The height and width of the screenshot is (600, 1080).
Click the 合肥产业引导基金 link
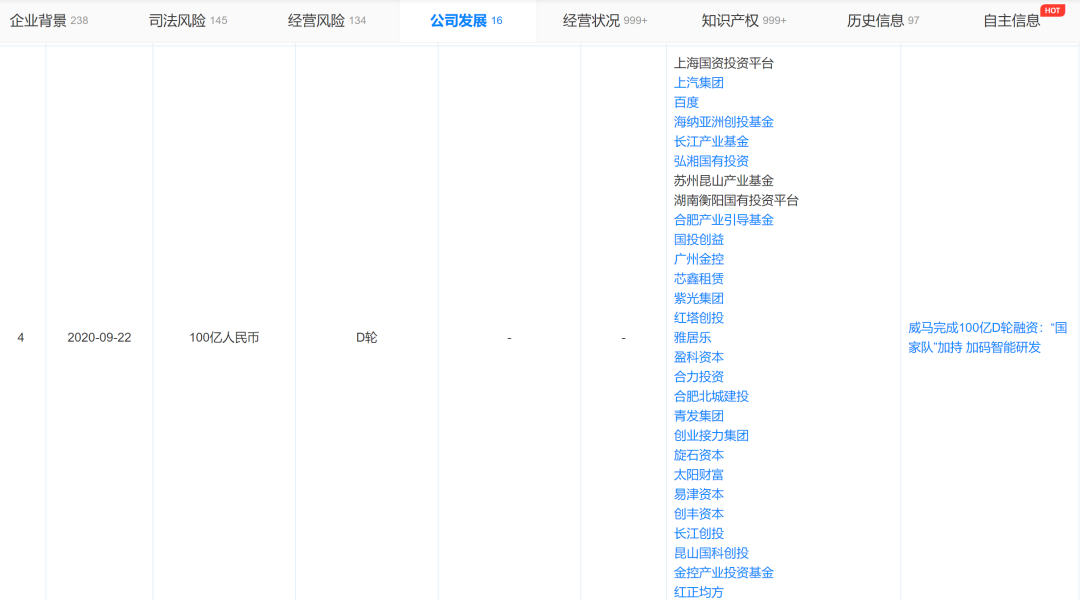coord(724,220)
